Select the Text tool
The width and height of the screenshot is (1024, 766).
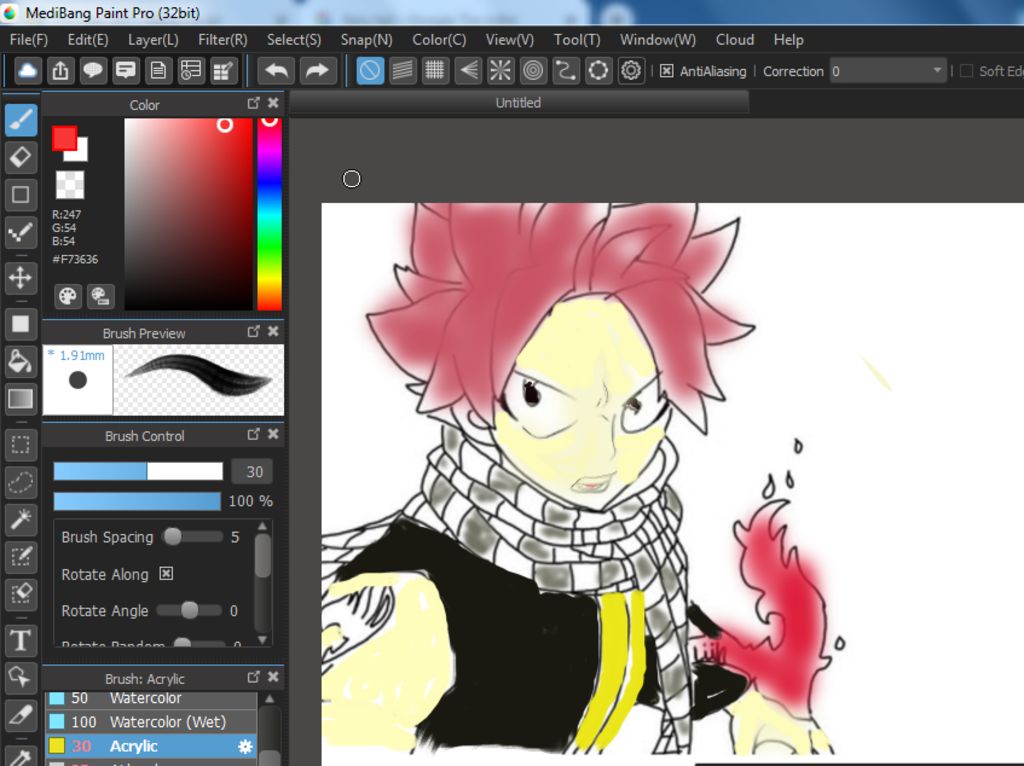point(21,640)
